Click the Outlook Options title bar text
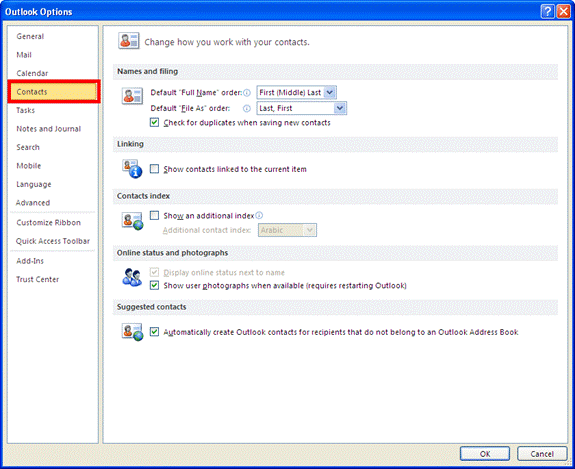Viewport: 575px width, 469px height. (x=39, y=12)
